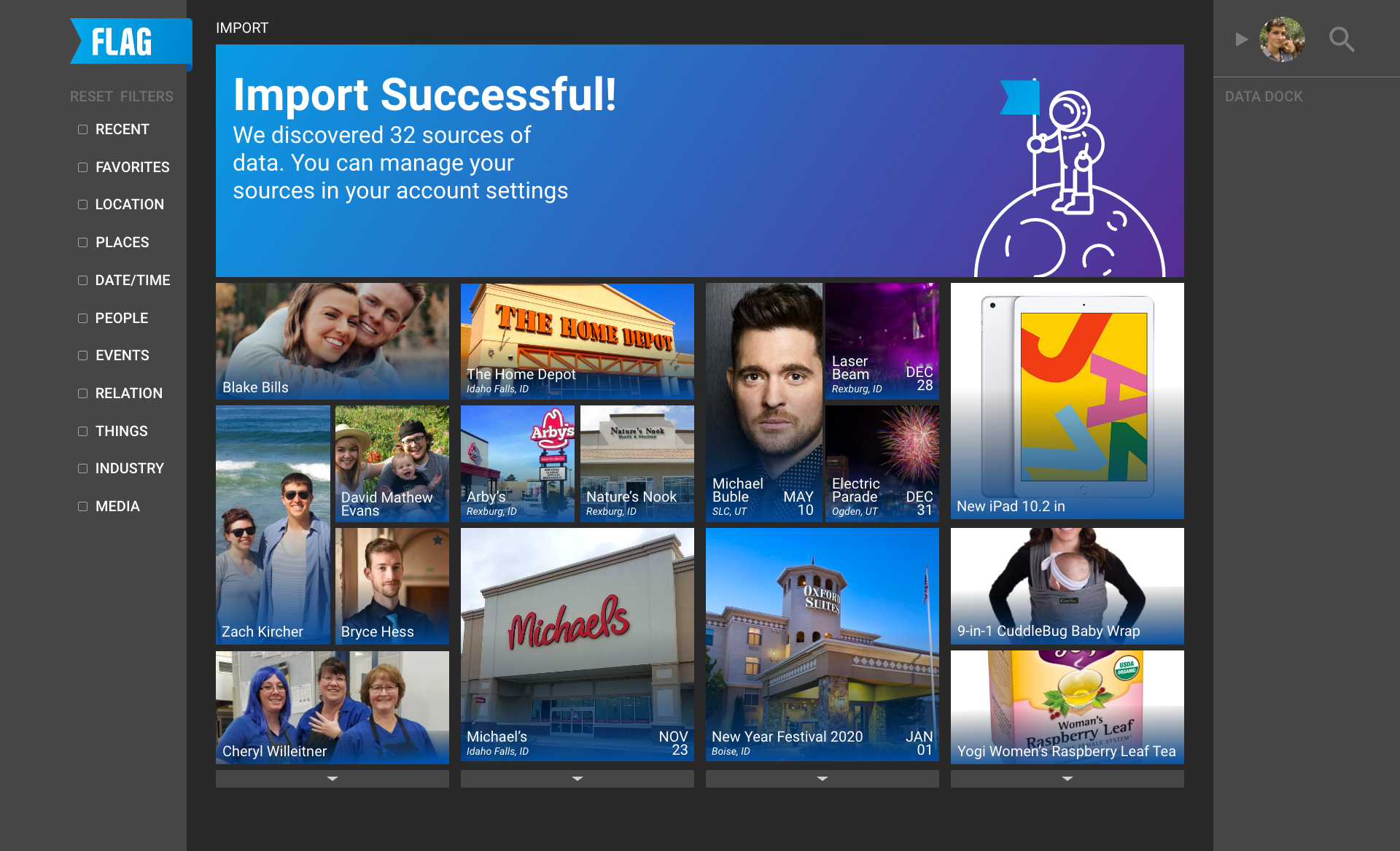Open the New iPad 10.2 in card
Screen dimensions: 1400x851
(x=1067, y=401)
